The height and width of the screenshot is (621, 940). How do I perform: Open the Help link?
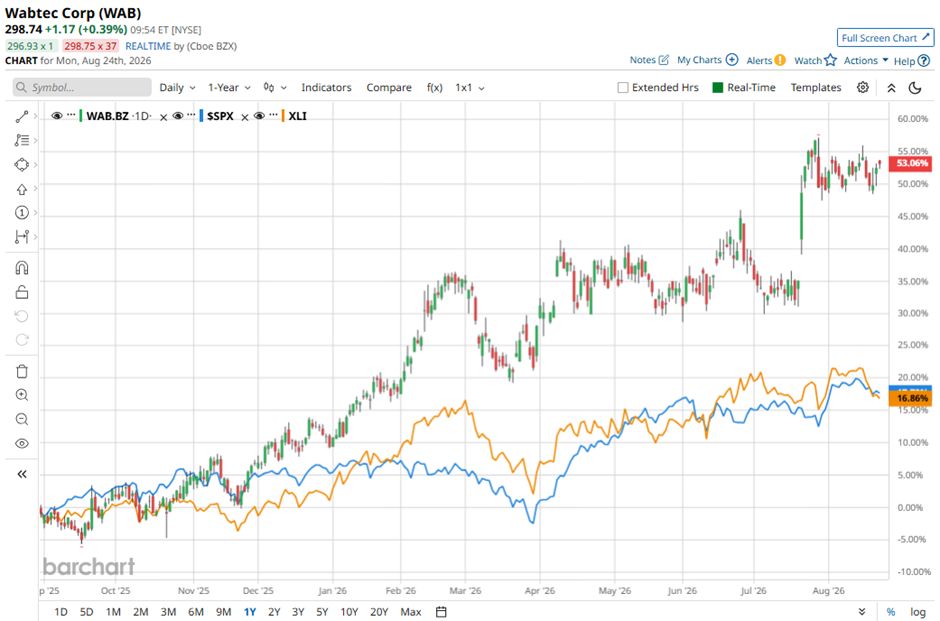[x=912, y=61]
